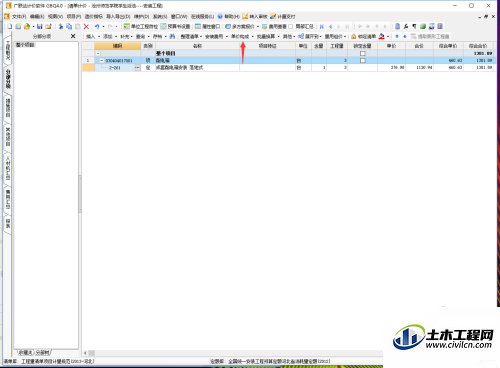Select the 分部分项 vertical side tab
The image size is (500, 368).
pyautogui.click(x=8, y=79)
